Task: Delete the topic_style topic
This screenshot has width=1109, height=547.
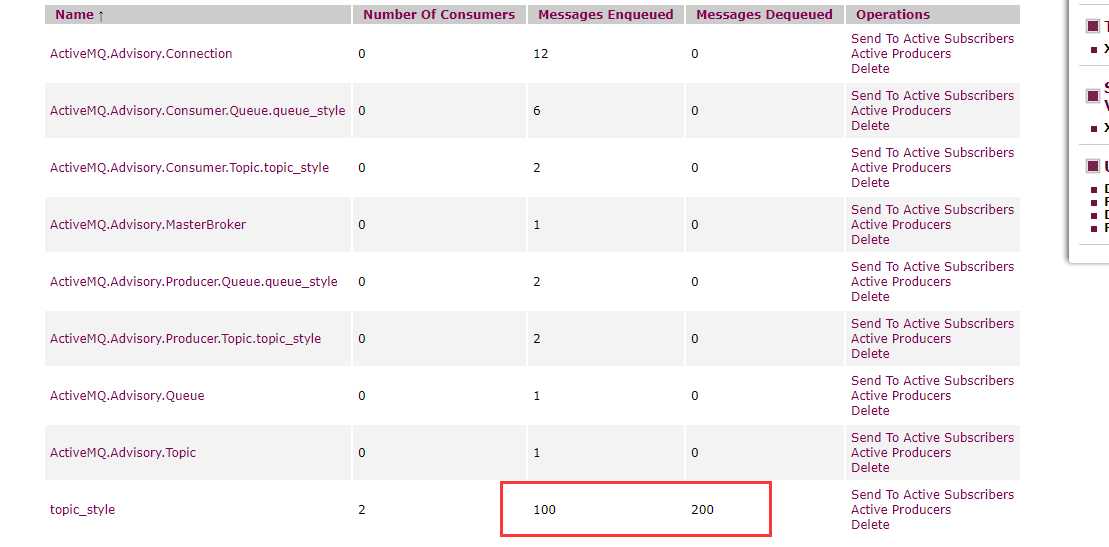Action: tap(870, 524)
